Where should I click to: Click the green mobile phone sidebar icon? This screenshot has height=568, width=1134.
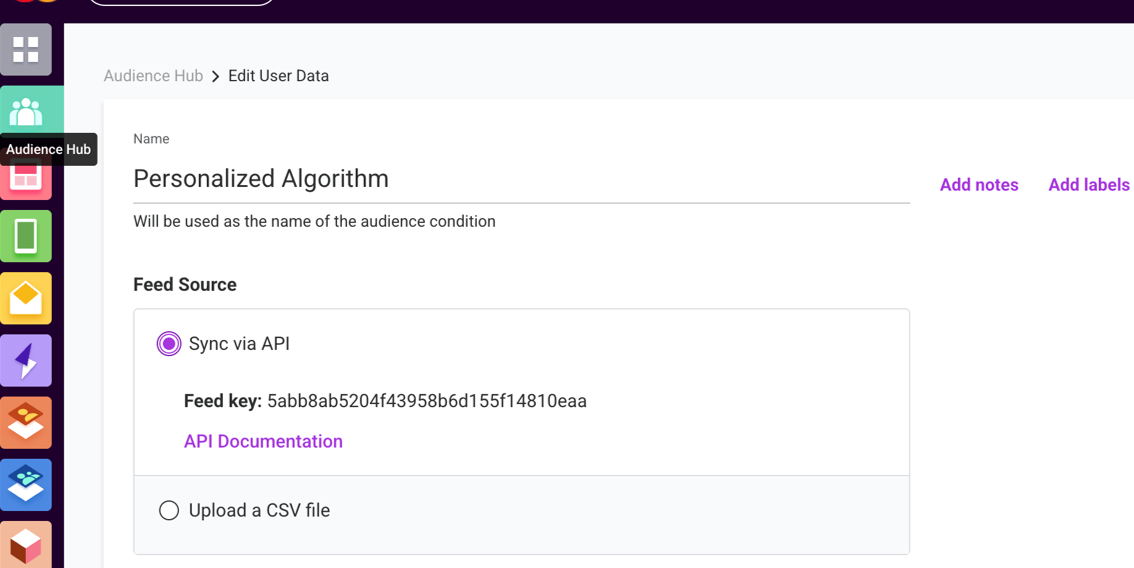click(x=26, y=236)
